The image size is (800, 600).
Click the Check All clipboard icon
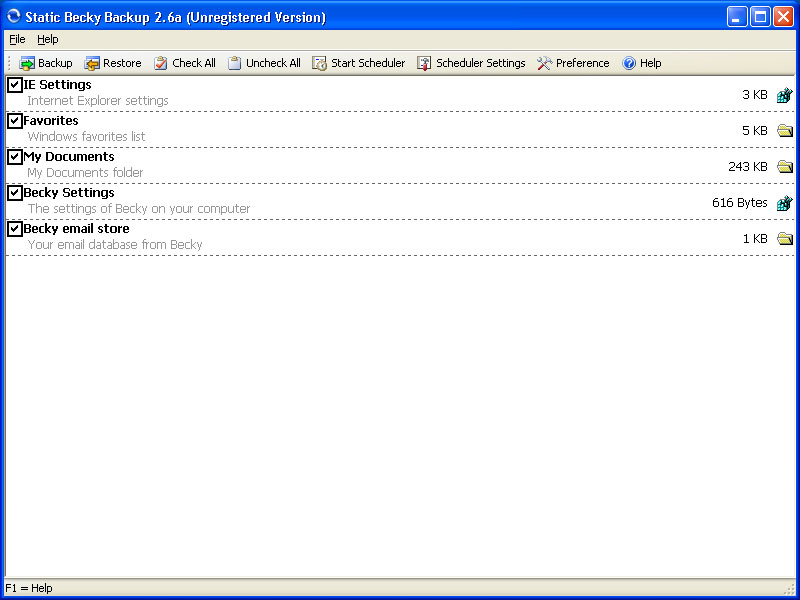tap(161, 63)
